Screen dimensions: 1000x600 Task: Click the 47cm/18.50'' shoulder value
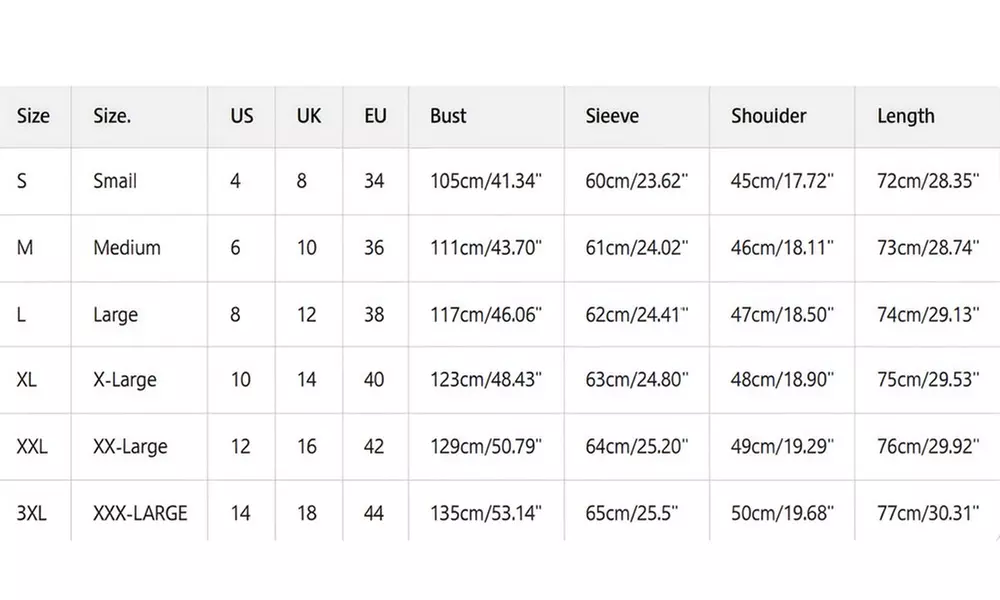click(x=782, y=314)
